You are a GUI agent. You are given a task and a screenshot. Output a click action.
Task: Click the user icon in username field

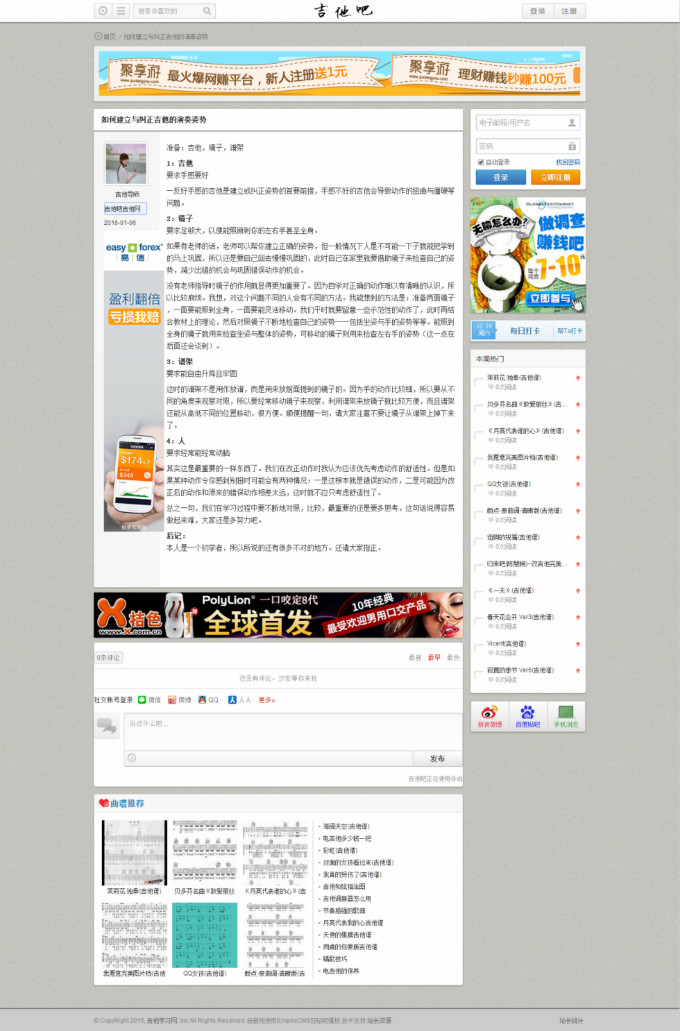pyautogui.click(x=571, y=122)
